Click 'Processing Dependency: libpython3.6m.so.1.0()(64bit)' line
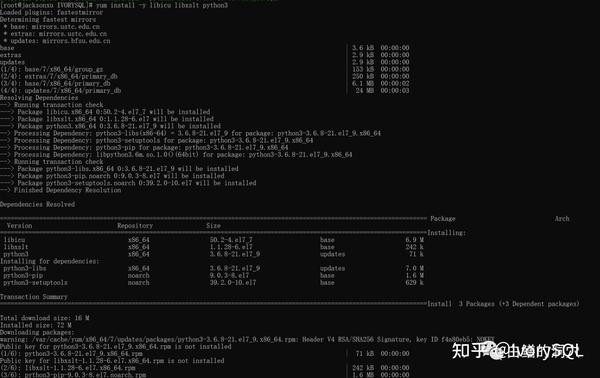 (183, 155)
